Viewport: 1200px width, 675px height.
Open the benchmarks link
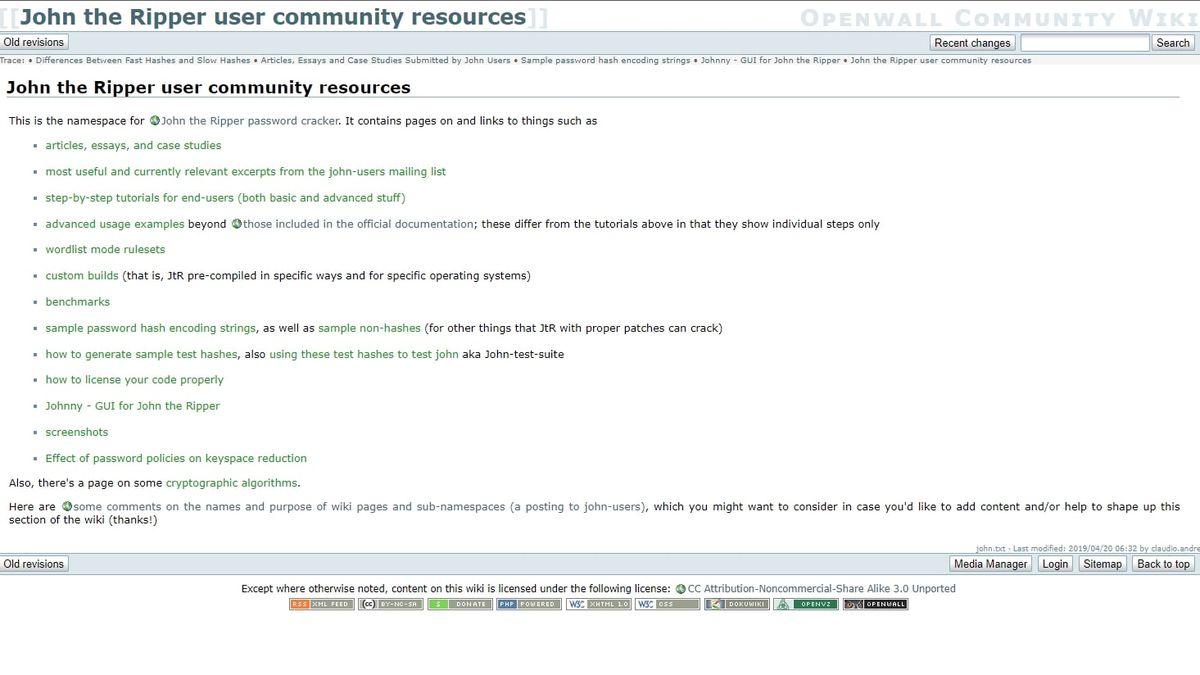coord(77,302)
